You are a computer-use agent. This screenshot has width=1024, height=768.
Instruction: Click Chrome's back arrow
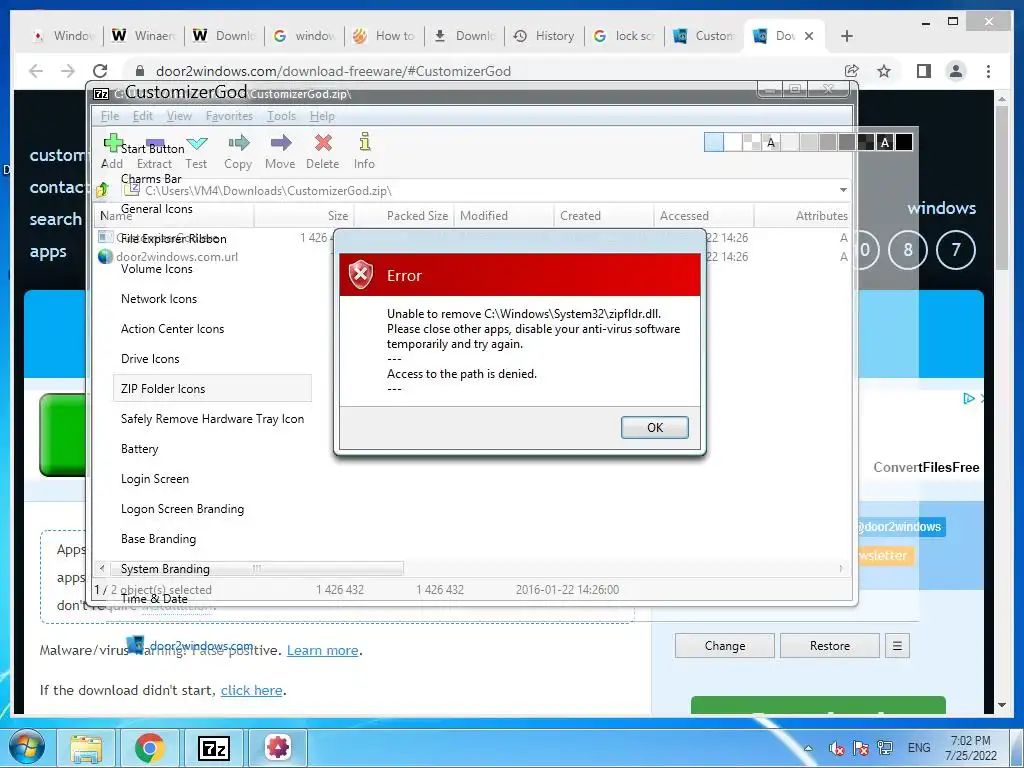point(36,71)
